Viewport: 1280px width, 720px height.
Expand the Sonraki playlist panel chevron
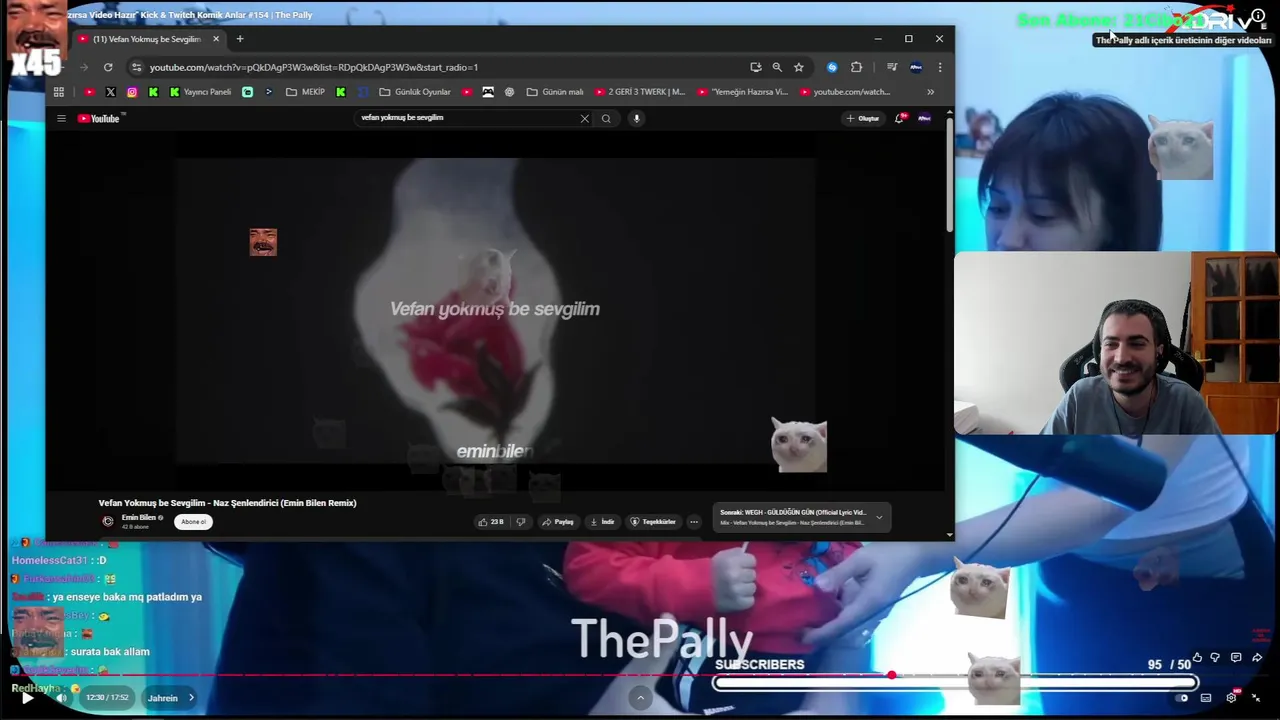(x=879, y=517)
